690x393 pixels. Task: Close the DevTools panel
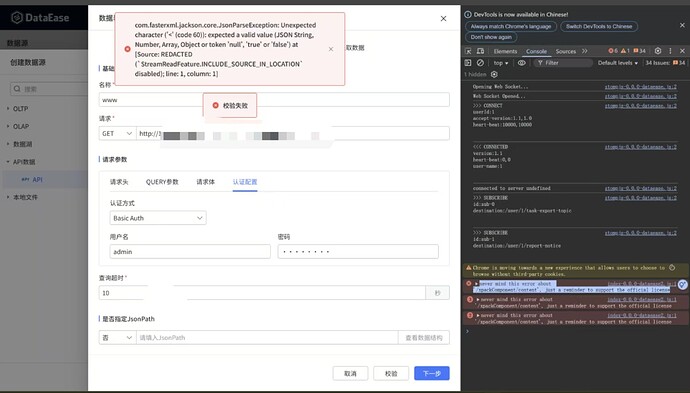[682, 51]
